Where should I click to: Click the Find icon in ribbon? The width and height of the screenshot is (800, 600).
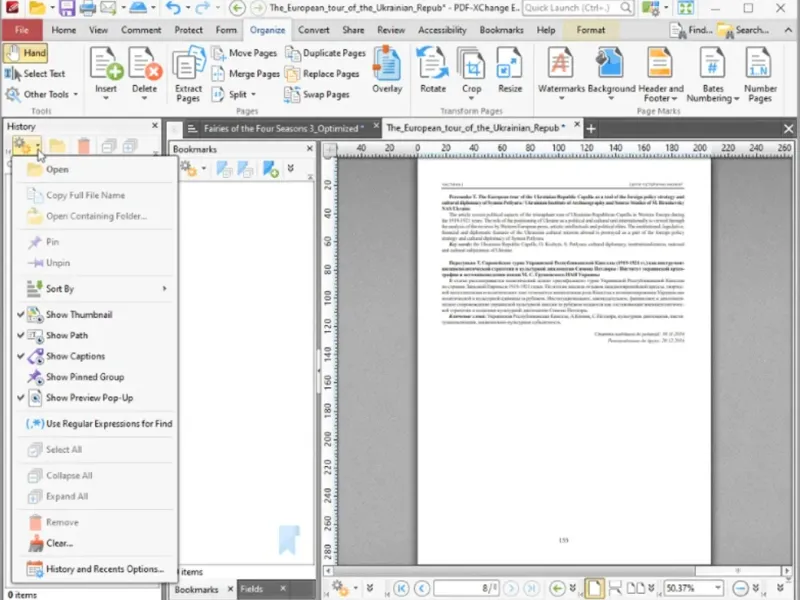point(692,30)
